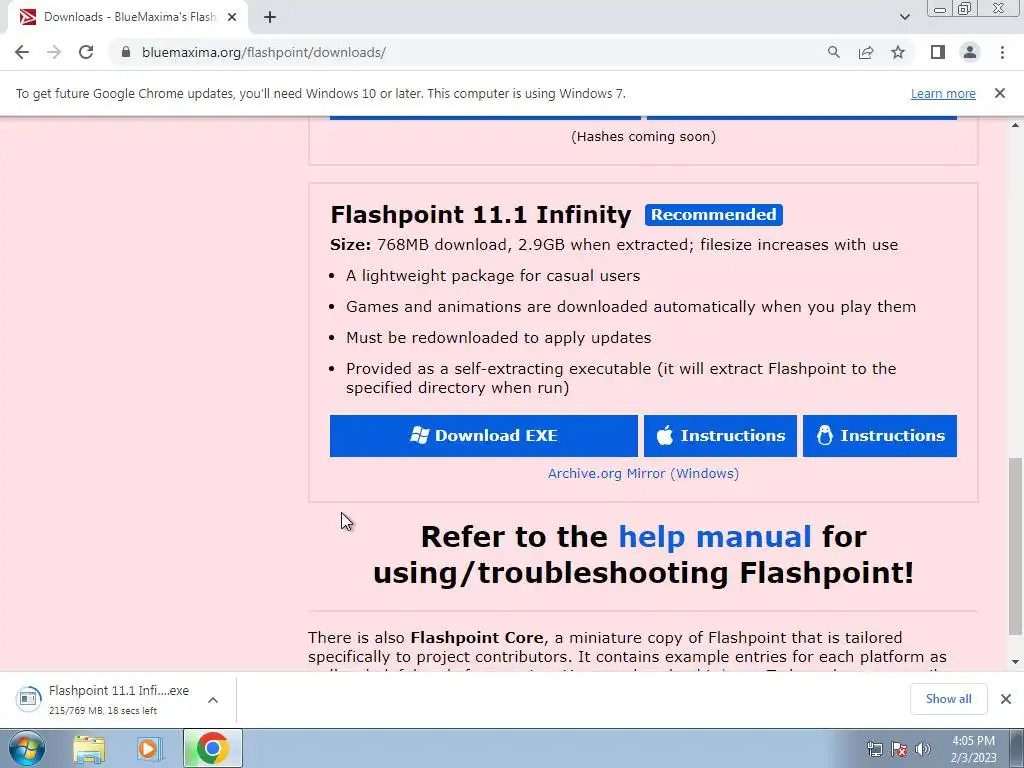Screen dimensions: 1024x768
Task: Click the '(Hashes coming soon)' text
Action: [643, 136]
